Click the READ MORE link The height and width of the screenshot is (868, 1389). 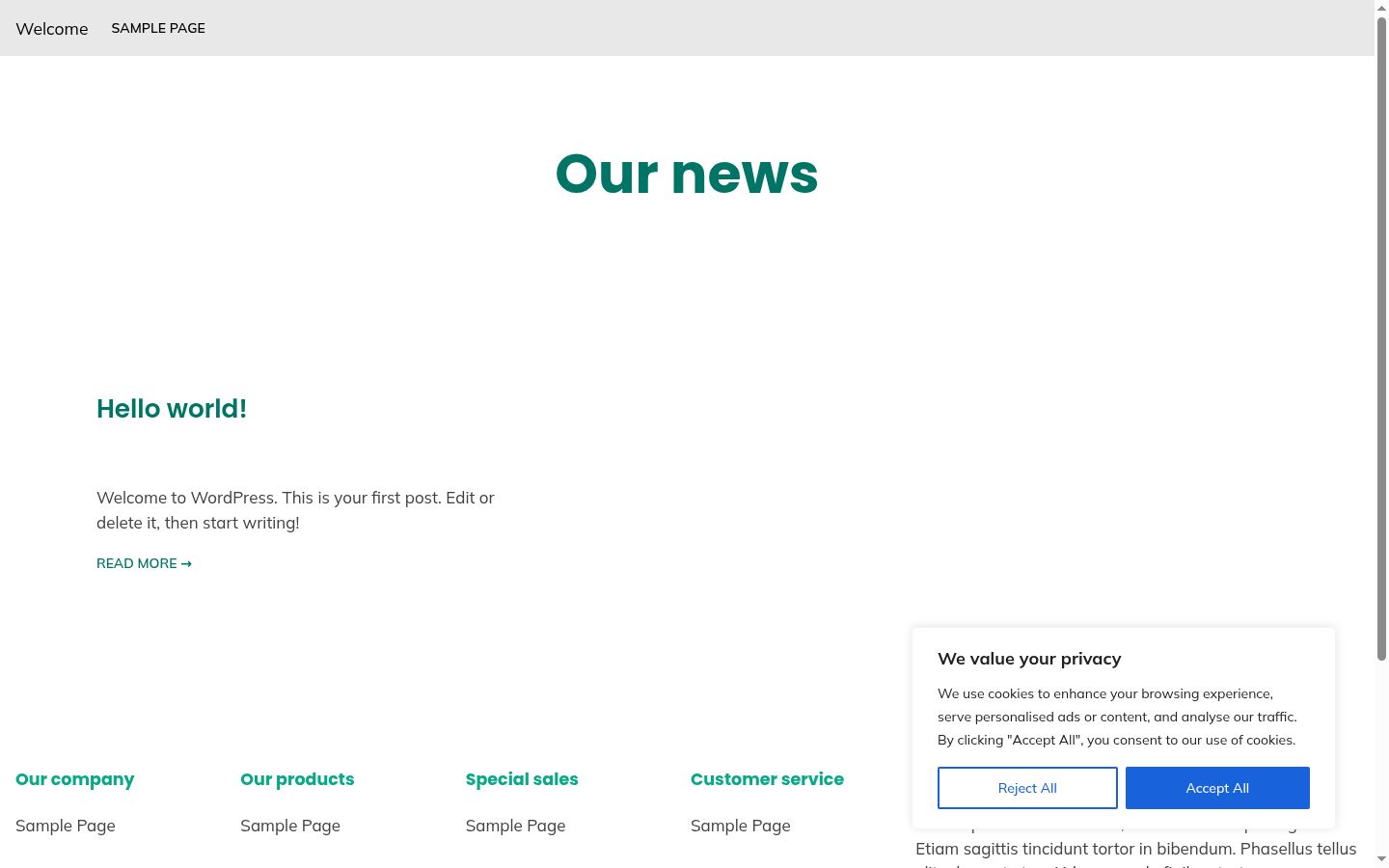(144, 563)
